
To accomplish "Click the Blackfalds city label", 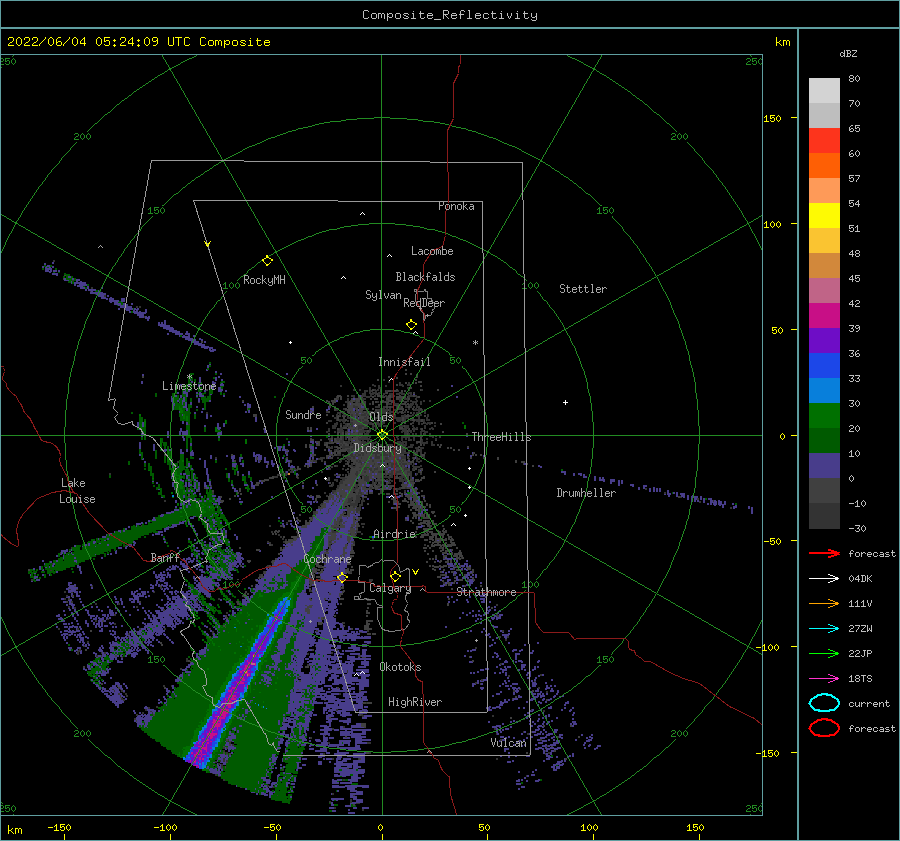I will pos(425,277).
